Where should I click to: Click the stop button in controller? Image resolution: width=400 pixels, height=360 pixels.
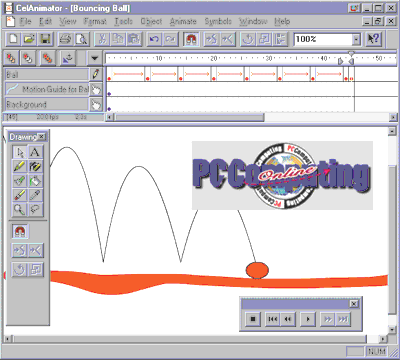[253, 319]
